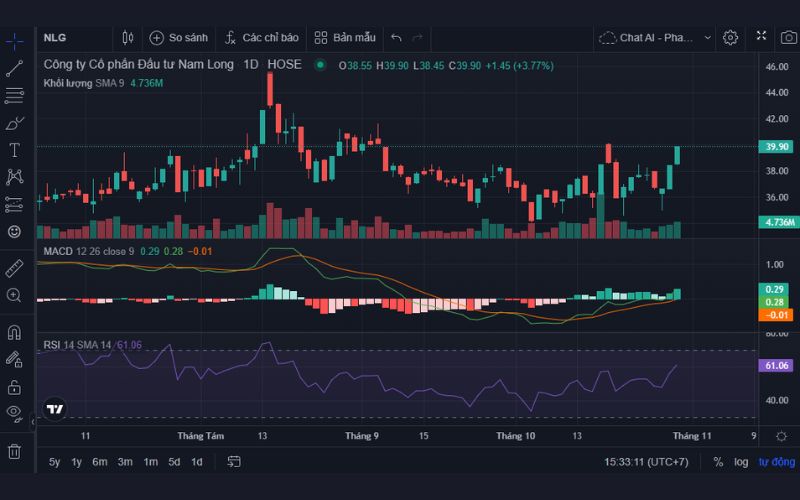Click the zoom in magnifier tool
Image resolution: width=800 pixels, height=500 pixels.
coord(14,295)
